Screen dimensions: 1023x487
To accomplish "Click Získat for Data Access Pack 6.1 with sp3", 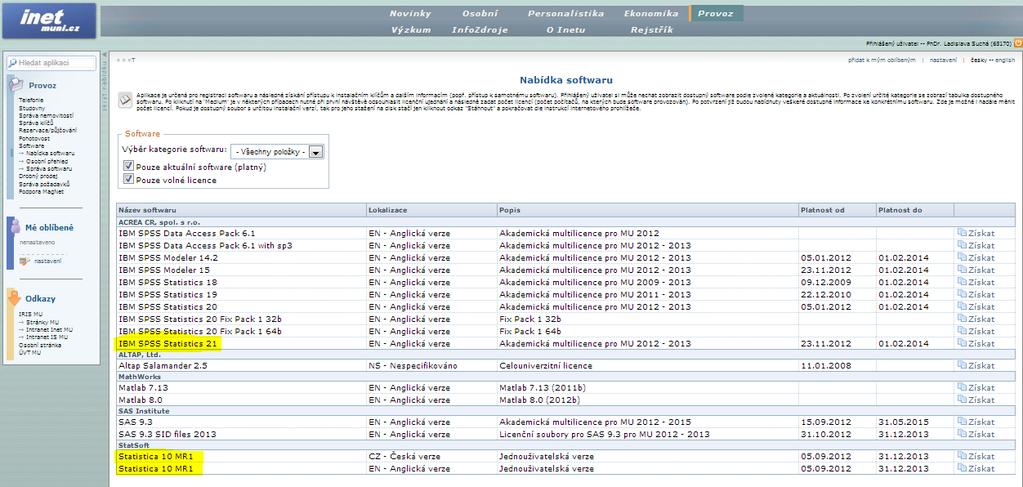I will coord(977,245).
